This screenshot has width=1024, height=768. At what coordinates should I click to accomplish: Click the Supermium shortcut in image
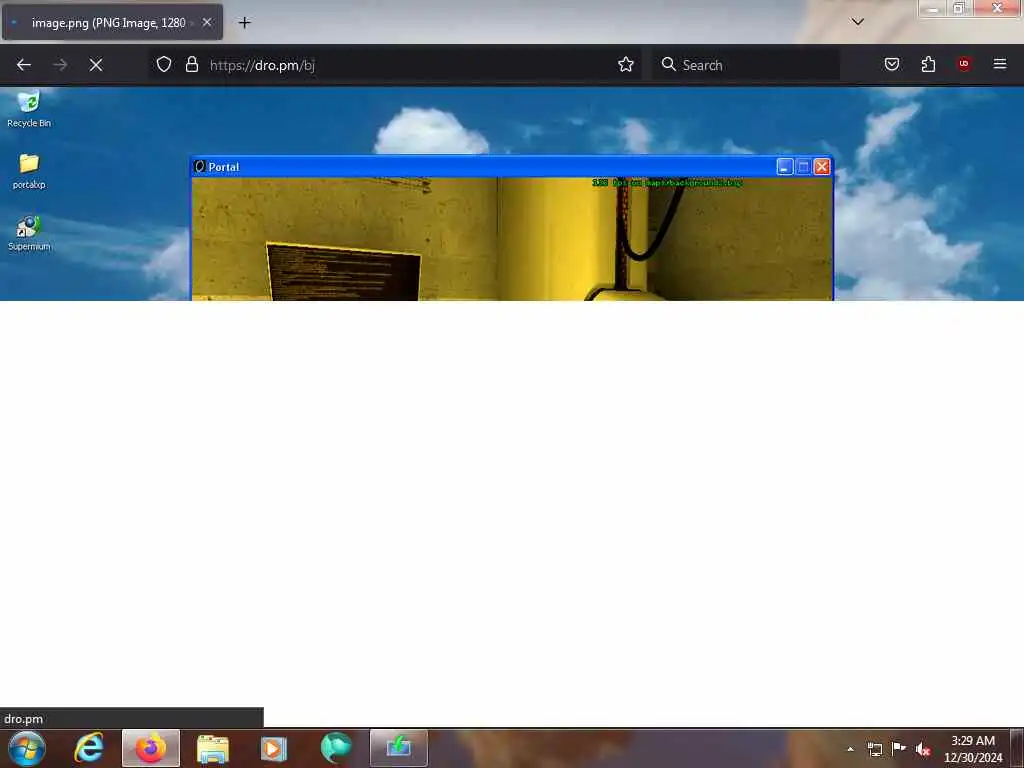click(x=28, y=233)
